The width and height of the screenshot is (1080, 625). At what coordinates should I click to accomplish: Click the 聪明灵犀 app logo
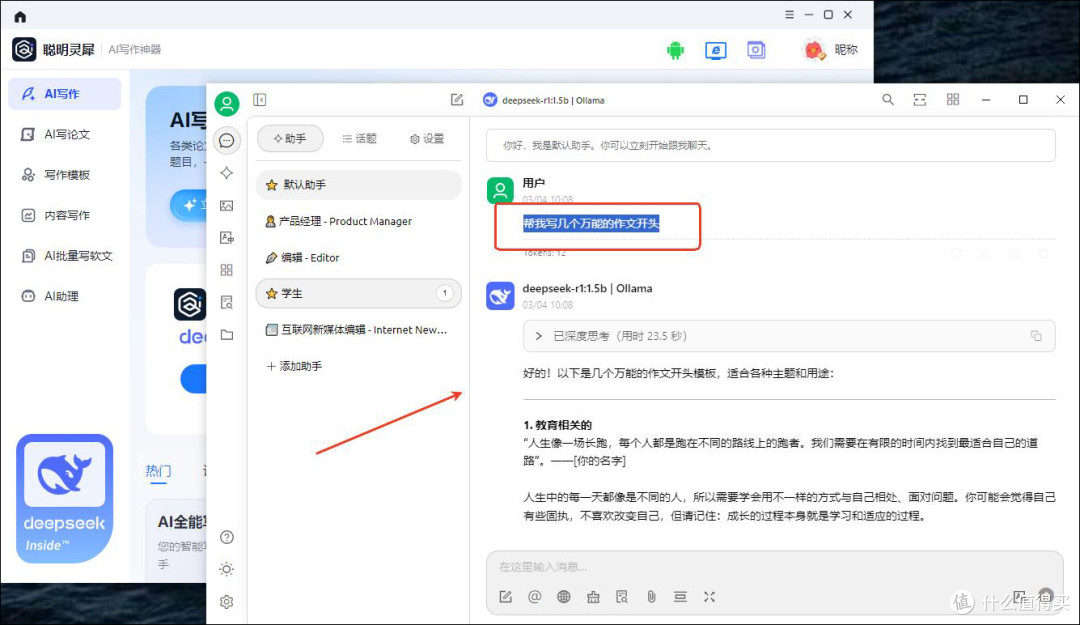click(24, 50)
